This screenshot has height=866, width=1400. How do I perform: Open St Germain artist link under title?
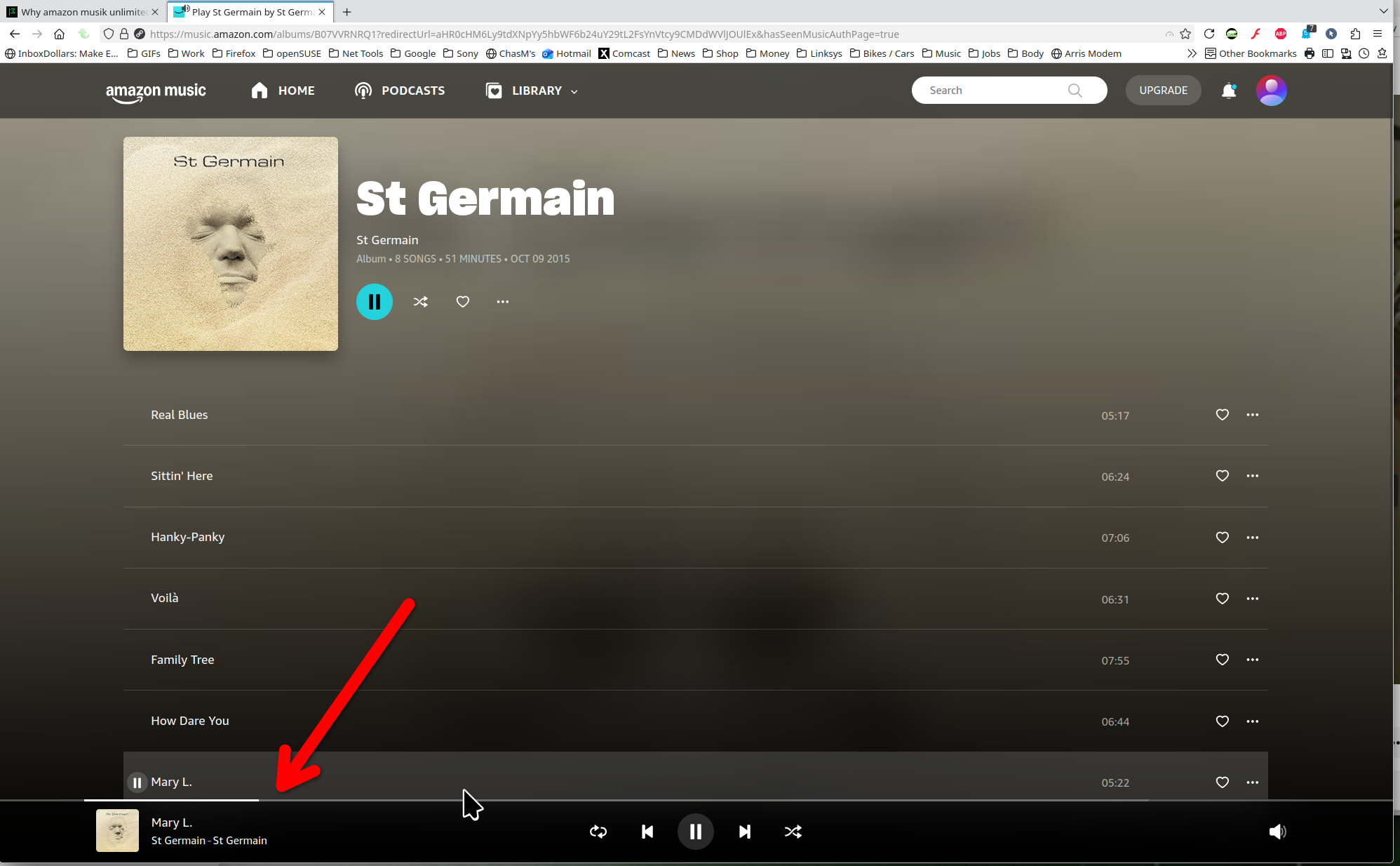[387, 240]
